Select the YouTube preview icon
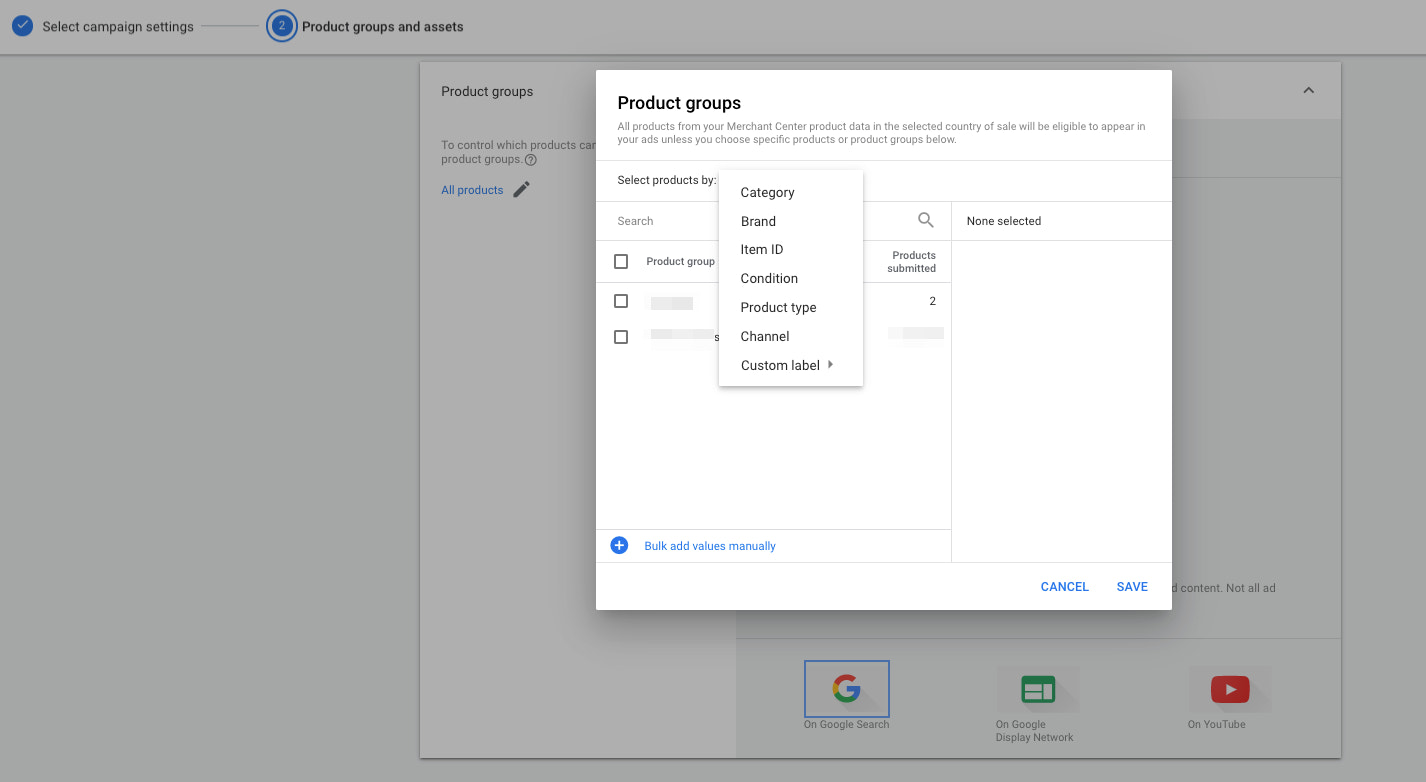1426x782 pixels. pyautogui.click(x=1229, y=689)
